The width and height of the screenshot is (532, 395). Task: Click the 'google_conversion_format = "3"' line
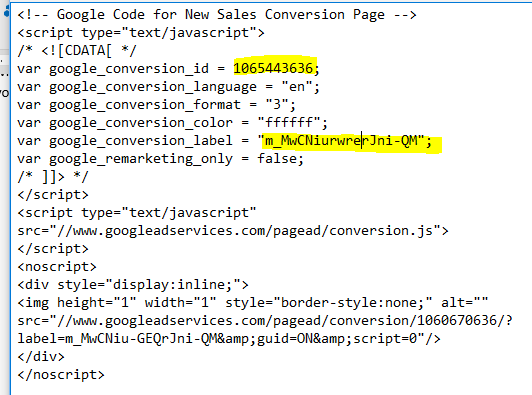coord(157,105)
